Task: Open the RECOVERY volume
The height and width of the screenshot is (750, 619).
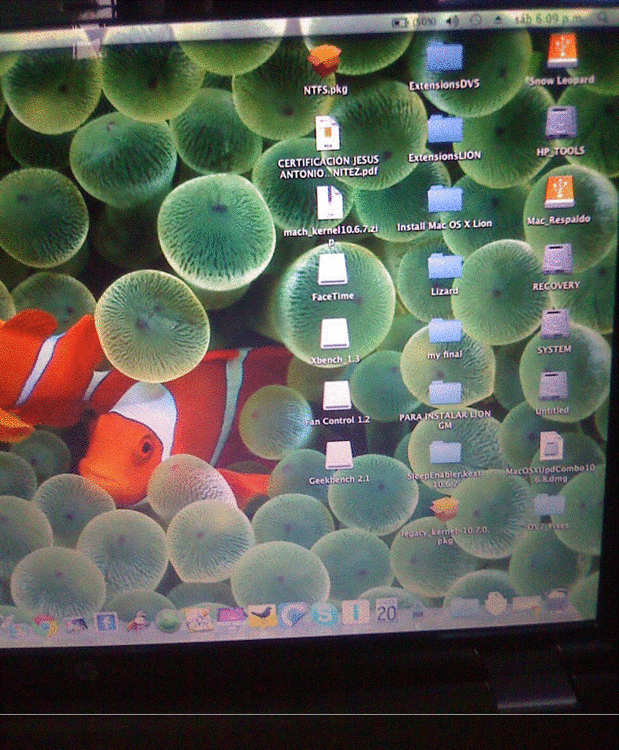Action: 556,259
